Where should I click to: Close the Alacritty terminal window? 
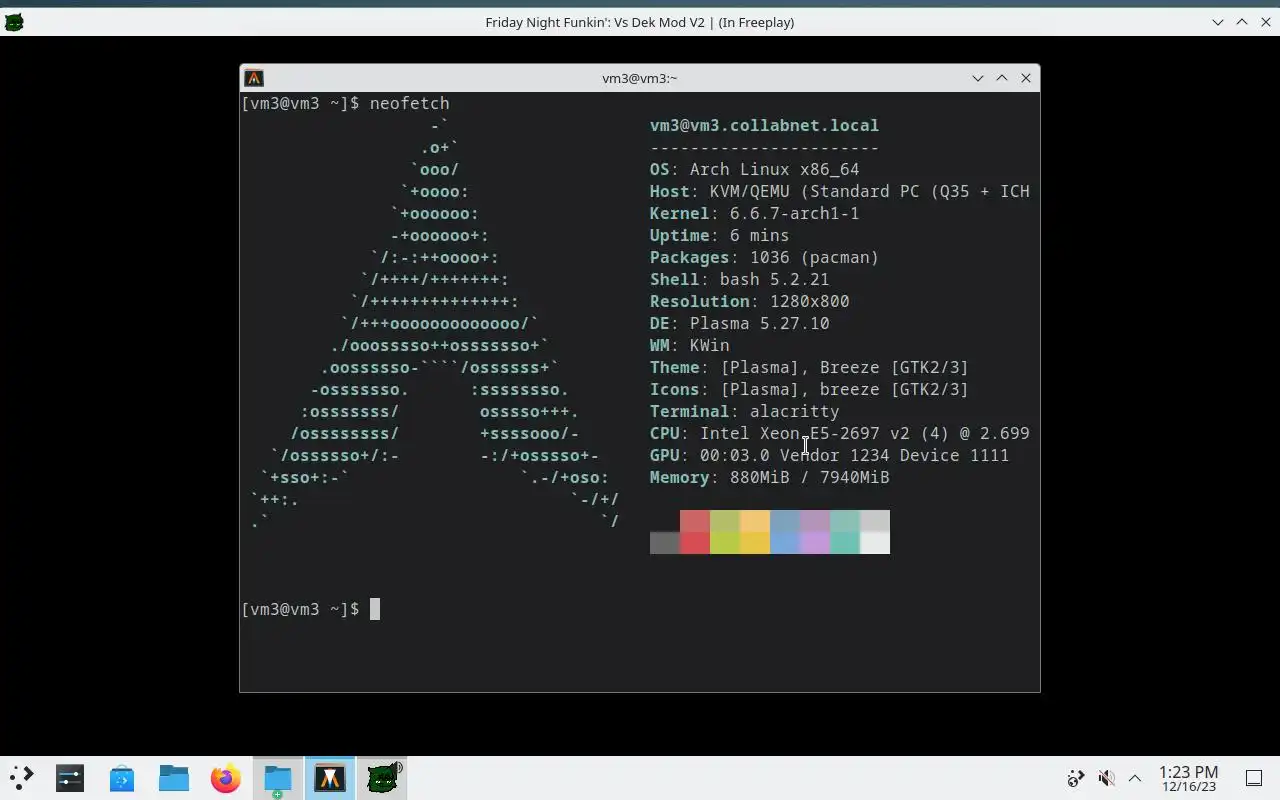[1026, 78]
